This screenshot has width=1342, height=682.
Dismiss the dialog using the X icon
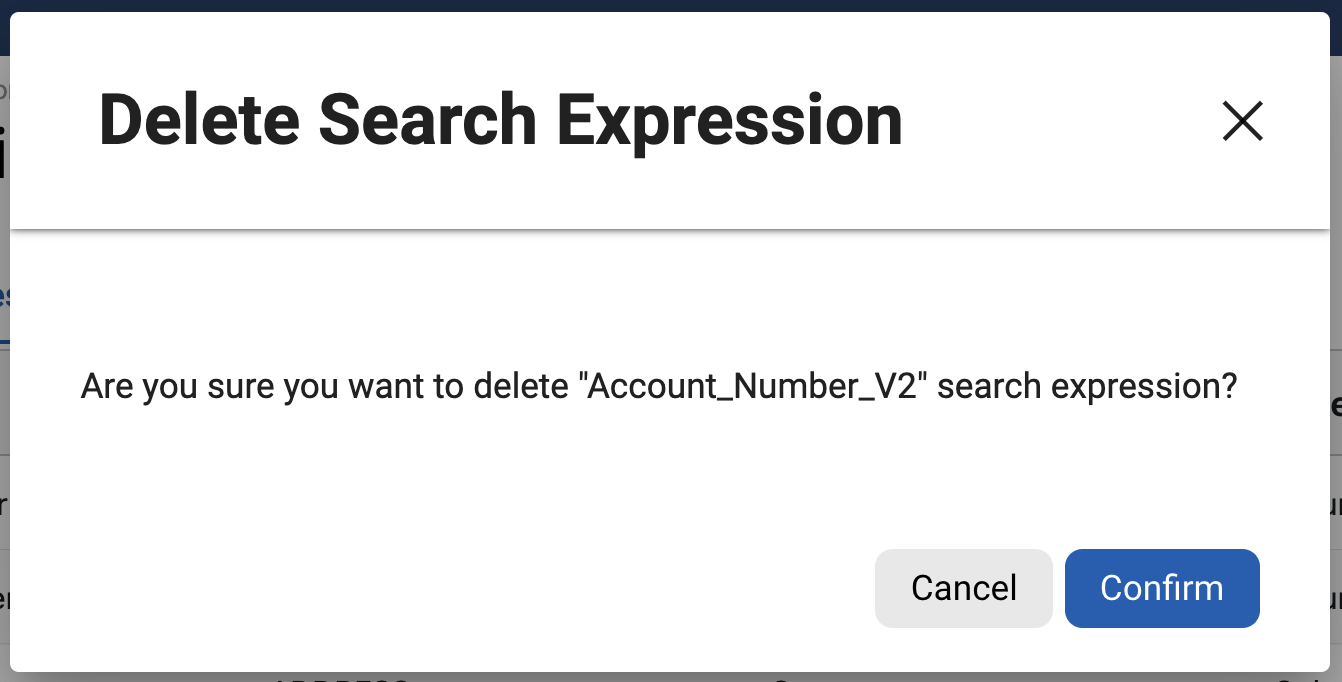[x=1243, y=121]
